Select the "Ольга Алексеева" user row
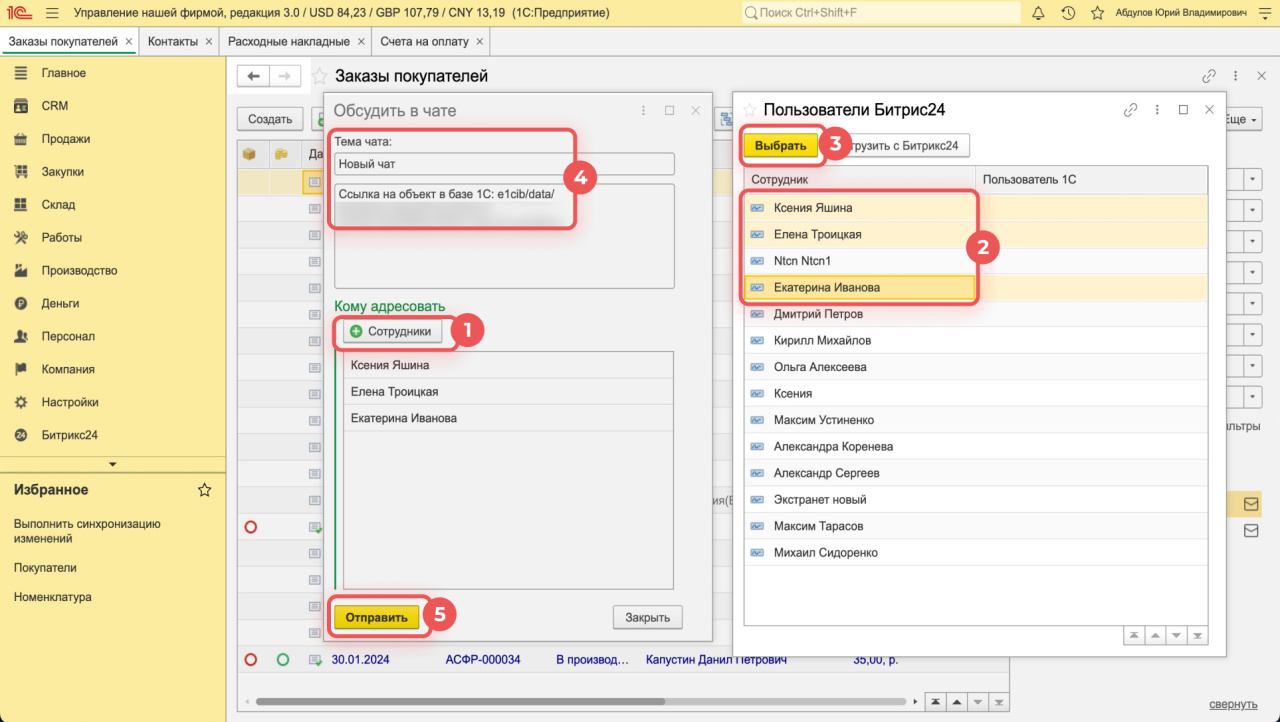Image resolution: width=1280 pixels, height=722 pixels. tap(976, 367)
